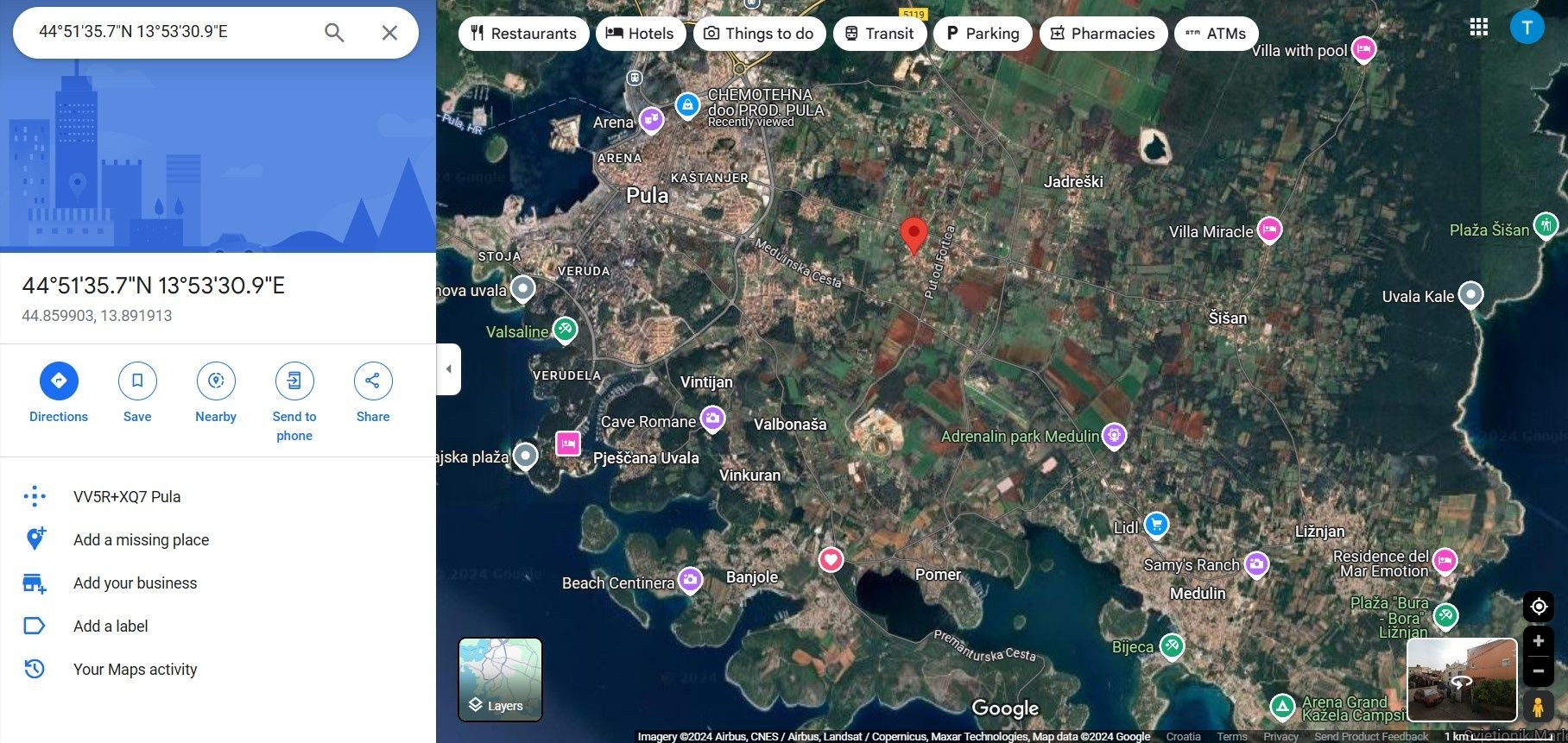1568x743 pixels.
Task: Zoom out with the minus button
Action: coord(1539,671)
